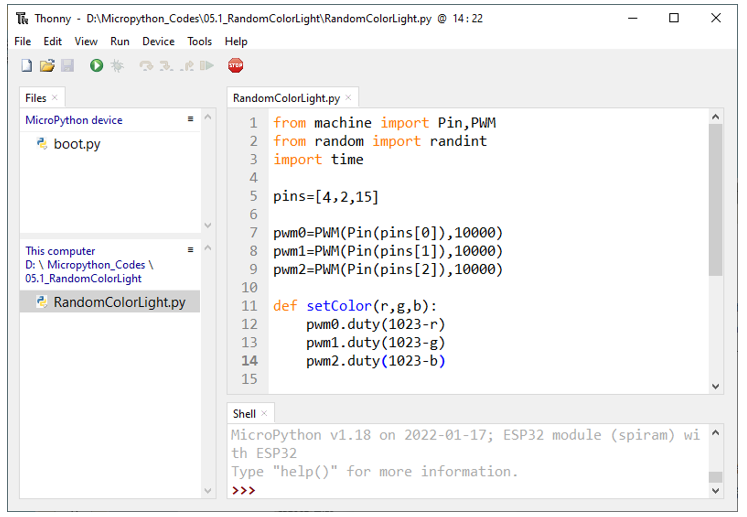Image resolution: width=747 pixels, height=517 pixels.
Task: Click line number 14 in the gutter
Action: tap(250, 361)
